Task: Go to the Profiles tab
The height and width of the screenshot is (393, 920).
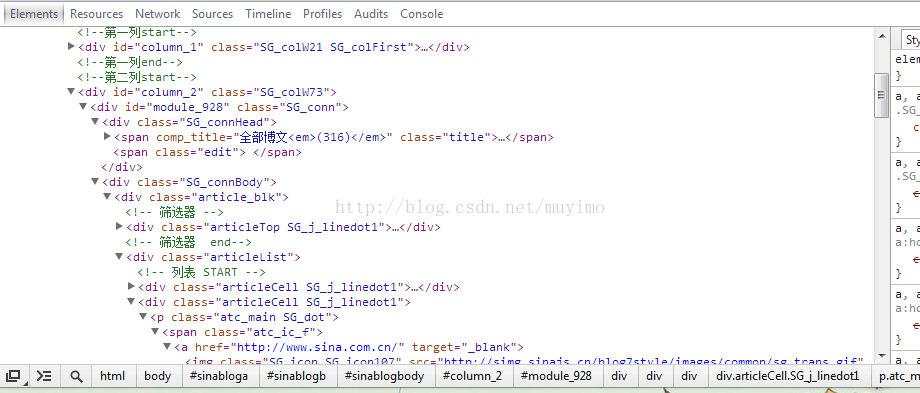Action: pos(323,13)
